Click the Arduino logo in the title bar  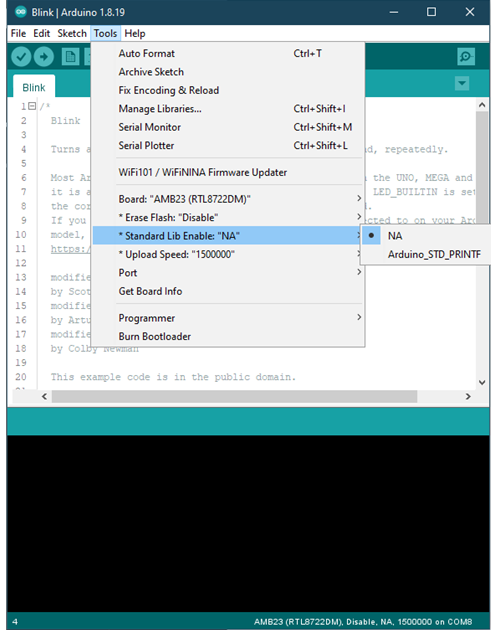pos(21,12)
